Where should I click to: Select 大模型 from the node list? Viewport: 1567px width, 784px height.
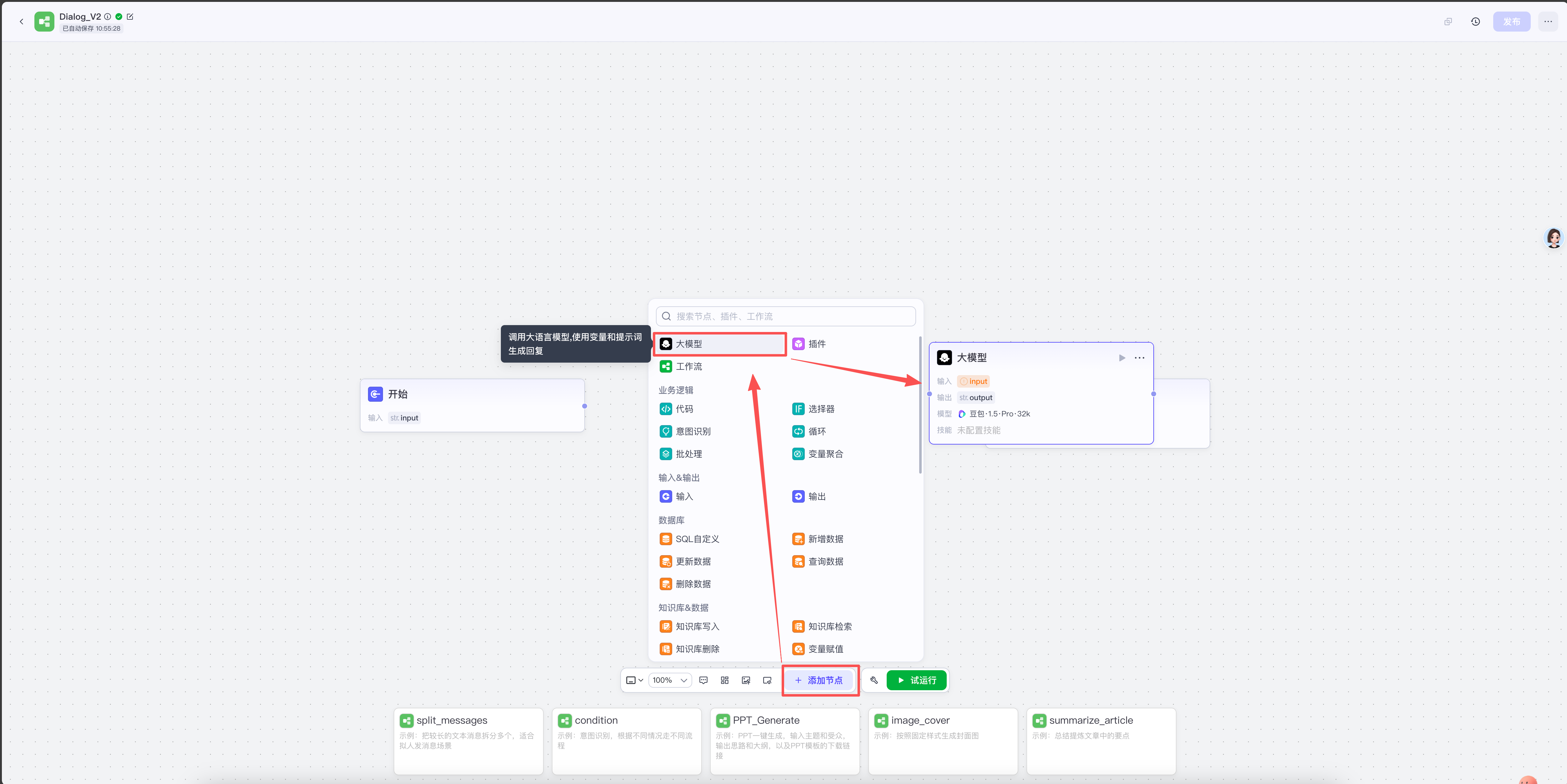[720, 344]
